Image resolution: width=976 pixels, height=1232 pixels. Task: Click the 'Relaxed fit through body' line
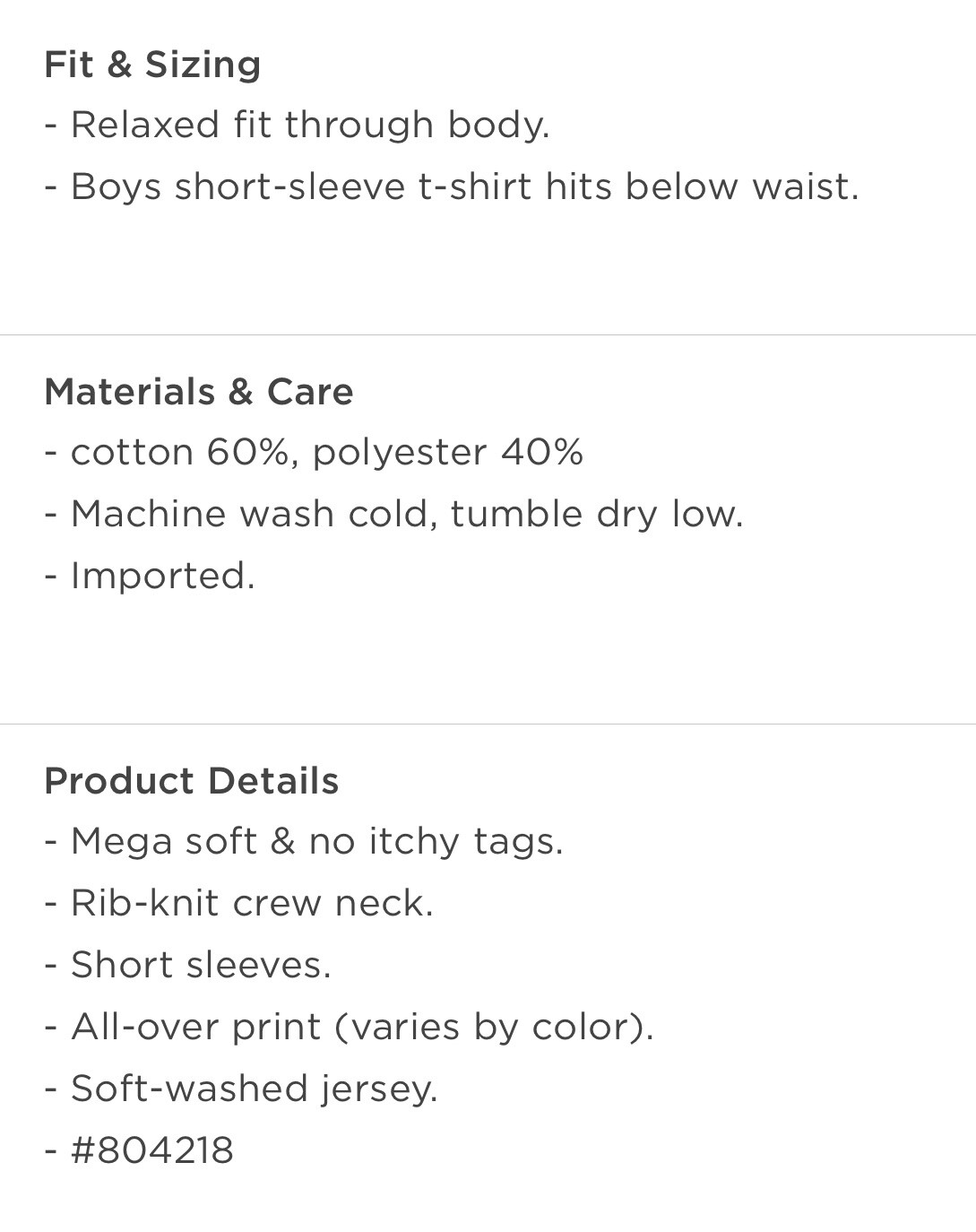(x=297, y=125)
